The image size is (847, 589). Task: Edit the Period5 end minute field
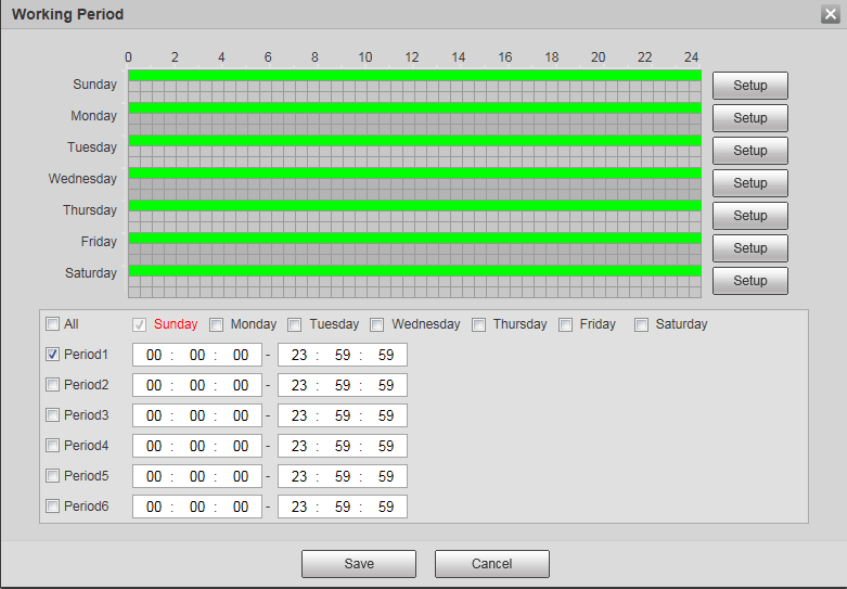coord(342,476)
